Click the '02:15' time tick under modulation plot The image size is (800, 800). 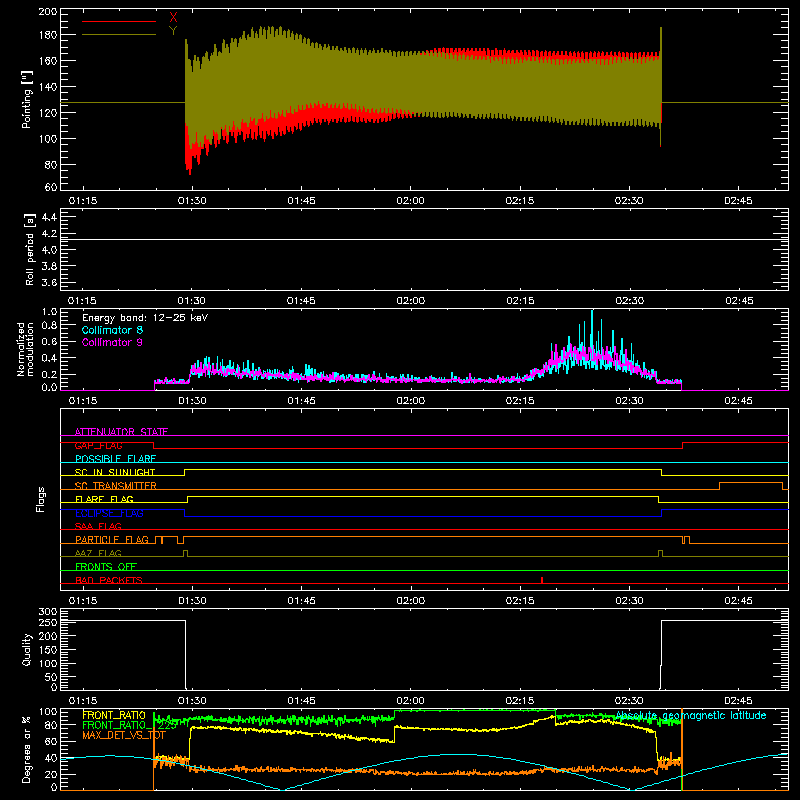pyautogui.click(x=520, y=401)
